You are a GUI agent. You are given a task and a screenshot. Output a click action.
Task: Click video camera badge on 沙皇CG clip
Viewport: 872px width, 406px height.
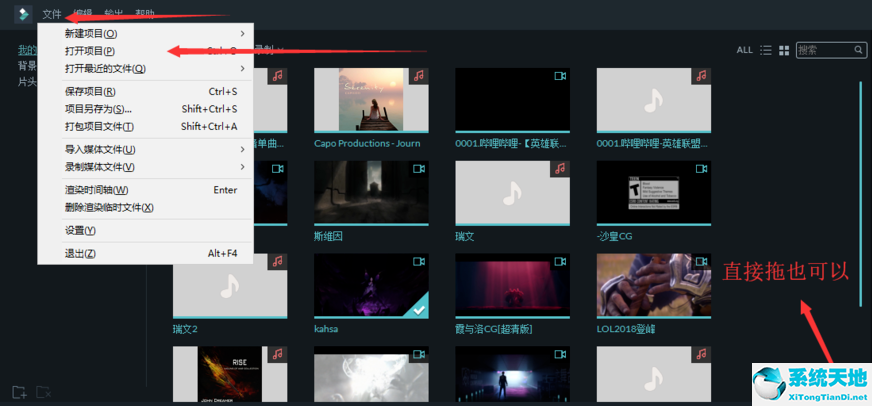[x=702, y=169]
